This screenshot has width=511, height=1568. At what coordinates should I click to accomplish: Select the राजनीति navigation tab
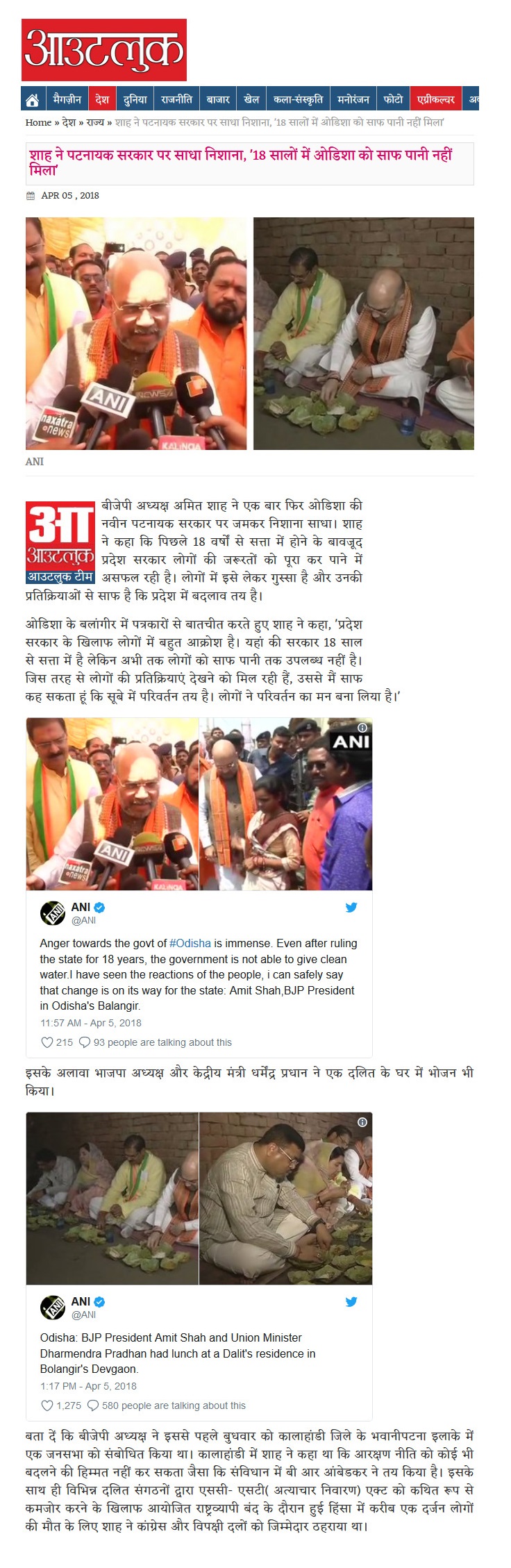click(176, 99)
